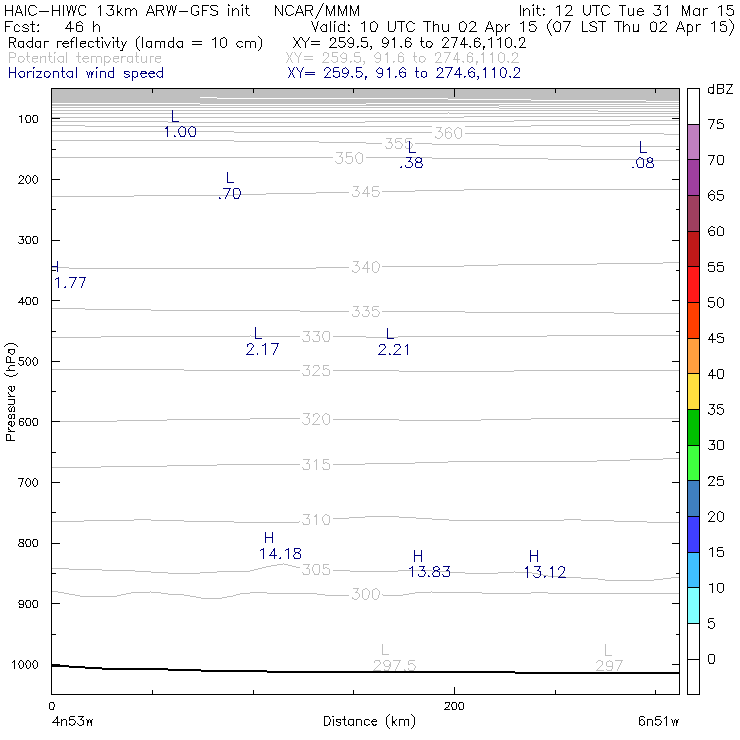Image resolution: width=740 pixels, height=740 pixels.
Task: Click the Horizontal wind speed legend text
Action: tap(86, 74)
